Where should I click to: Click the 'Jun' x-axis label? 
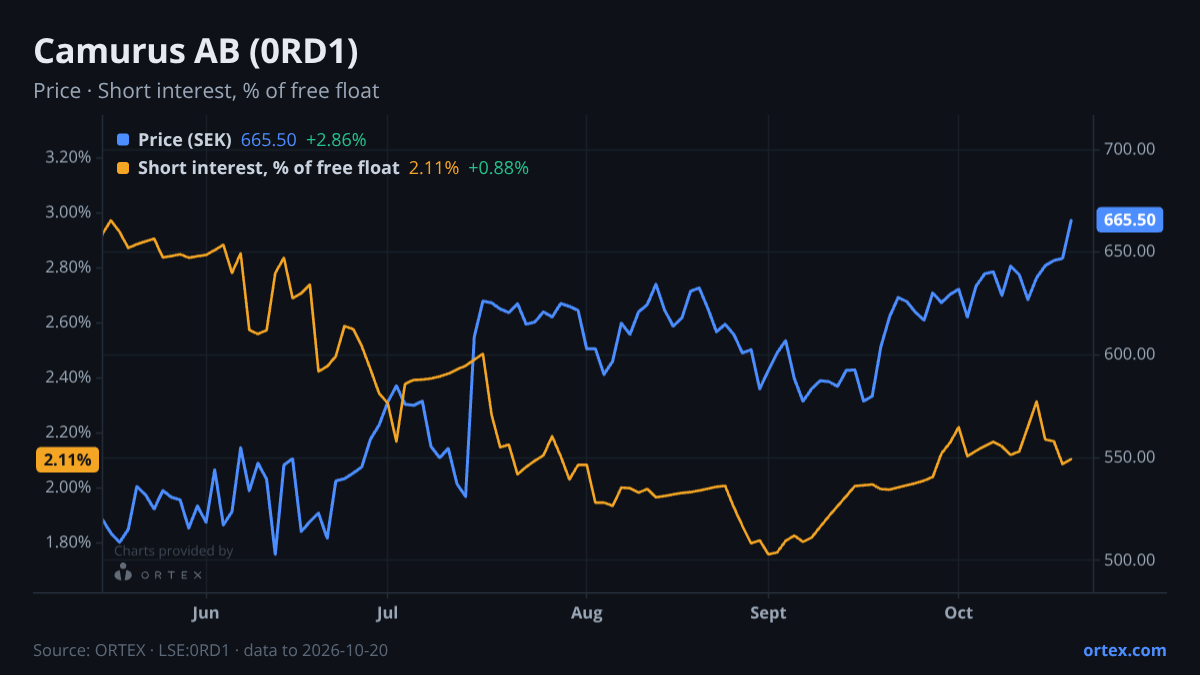coord(205,613)
